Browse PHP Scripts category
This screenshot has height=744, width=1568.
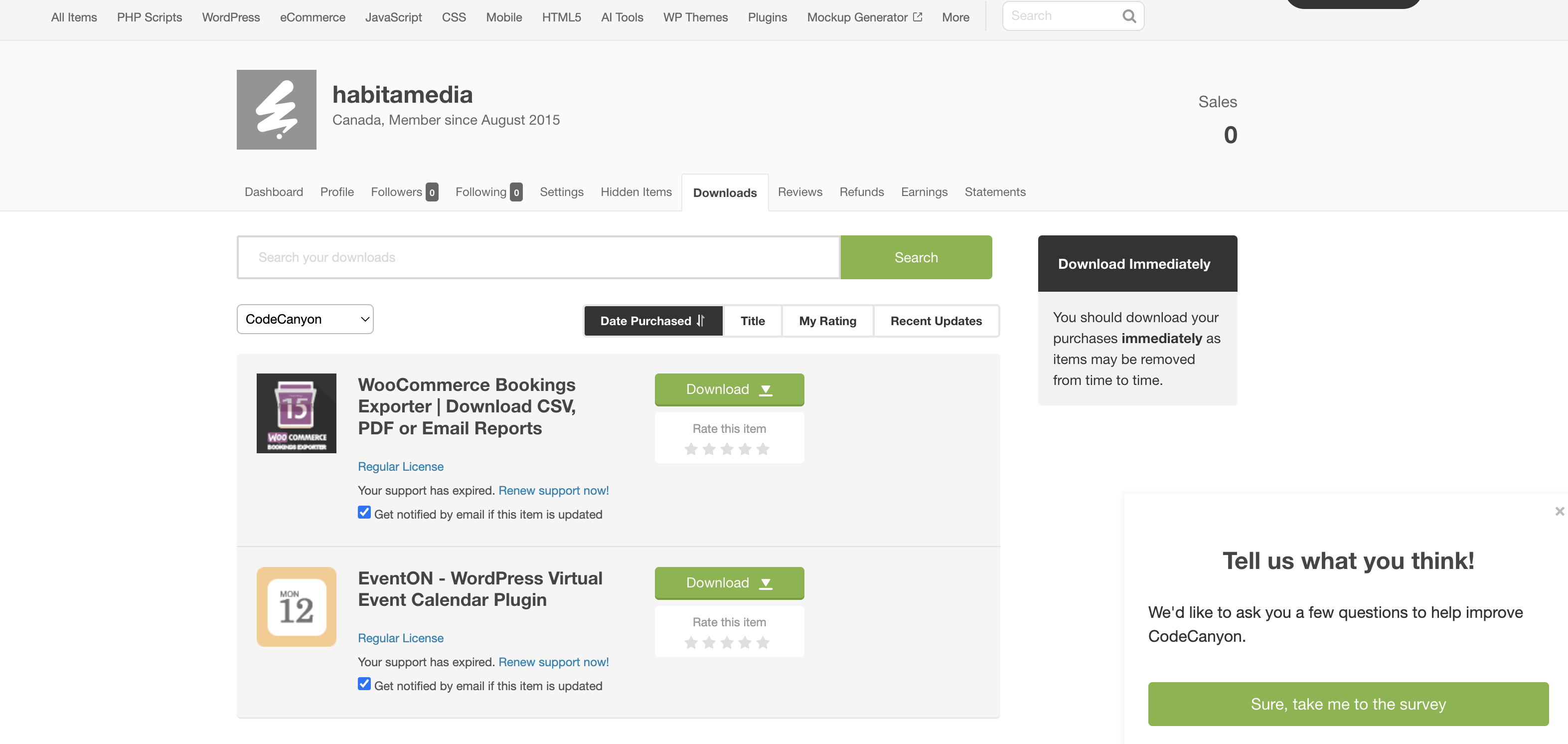click(x=150, y=17)
